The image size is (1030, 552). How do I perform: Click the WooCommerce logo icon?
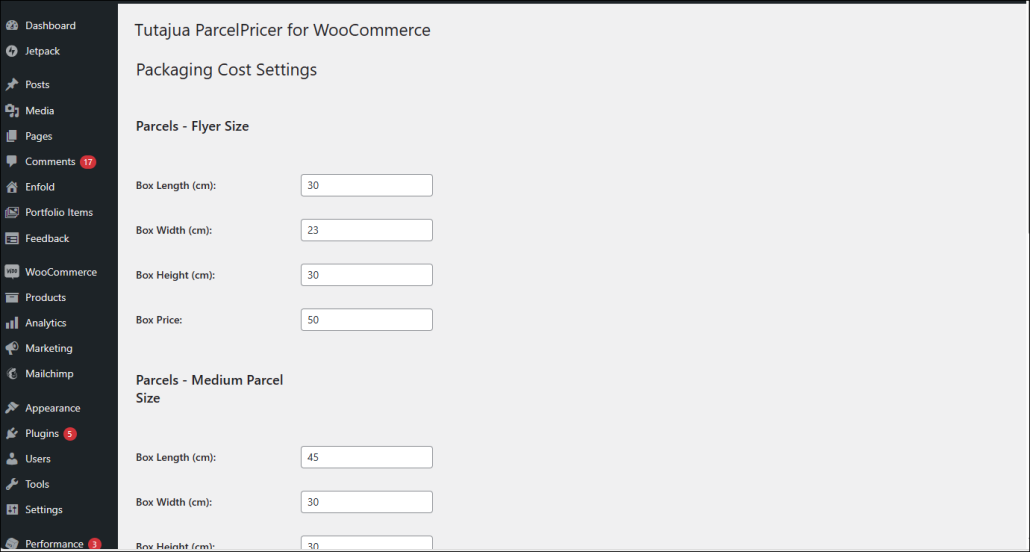pos(12,272)
